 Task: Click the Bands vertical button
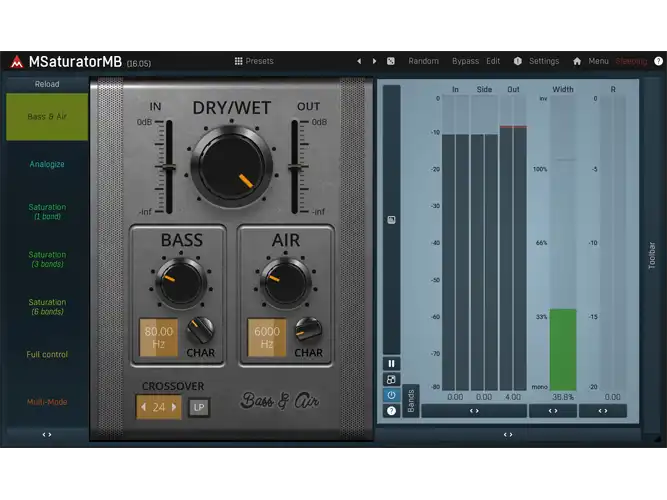click(x=411, y=401)
